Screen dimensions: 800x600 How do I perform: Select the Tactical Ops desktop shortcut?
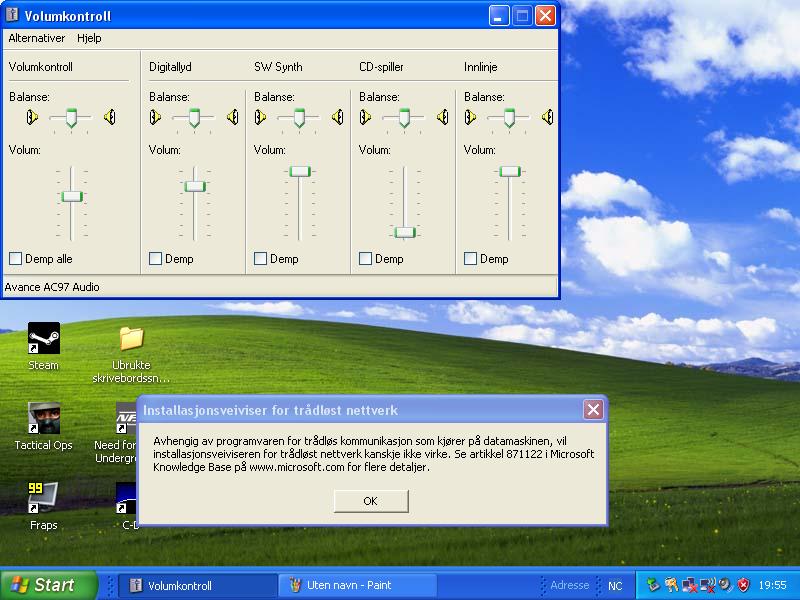[x=43, y=427]
